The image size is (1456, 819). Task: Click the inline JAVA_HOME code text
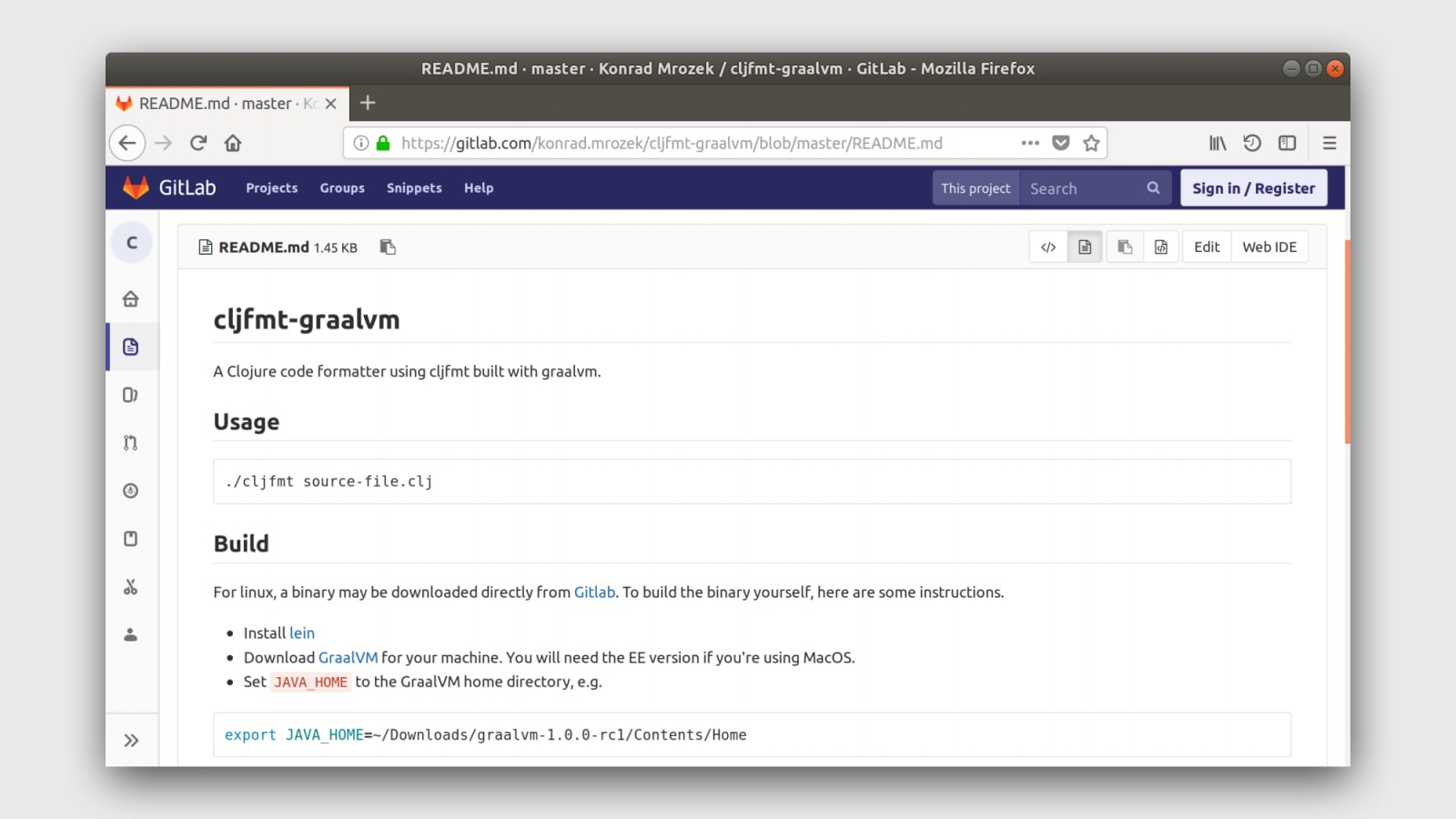pos(311,682)
